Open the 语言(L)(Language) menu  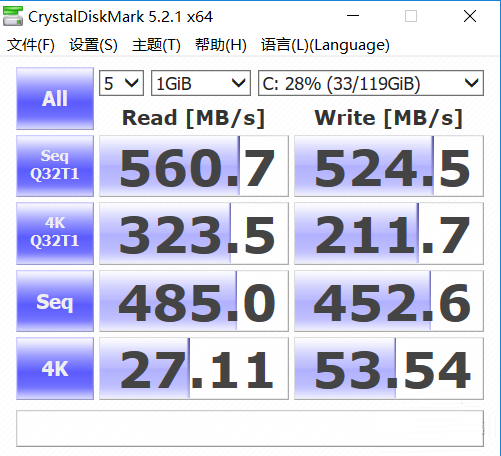(325, 45)
